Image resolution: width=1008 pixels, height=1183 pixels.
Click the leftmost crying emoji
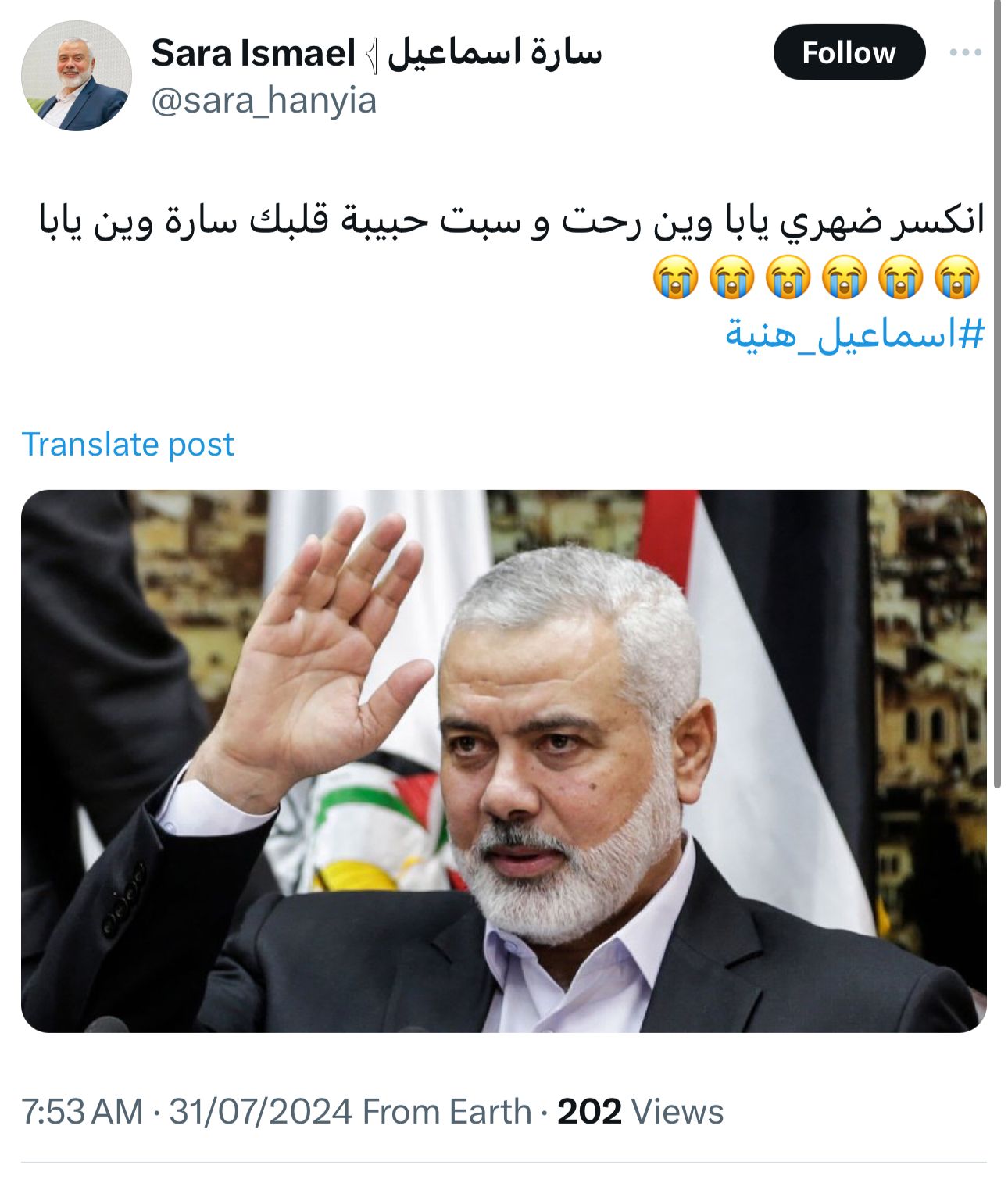coord(676,277)
